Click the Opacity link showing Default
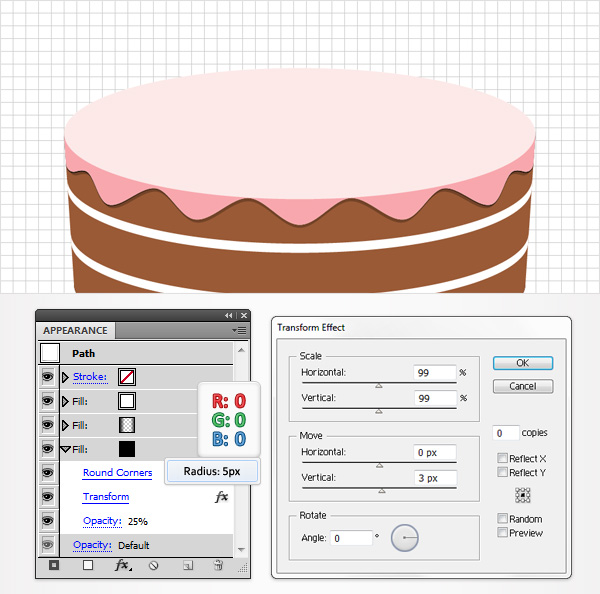Image resolution: width=600 pixels, height=594 pixels. pyautogui.click(x=92, y=545)
